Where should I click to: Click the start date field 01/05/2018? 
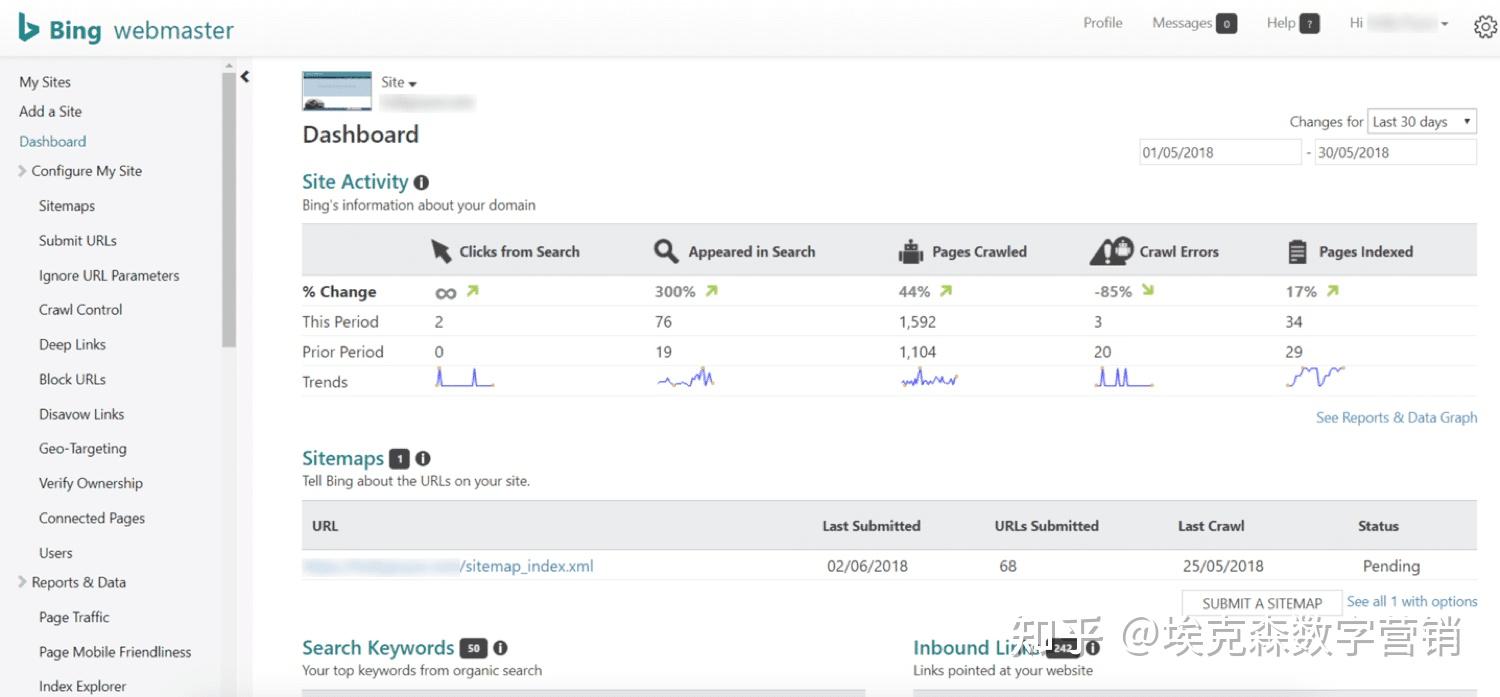click(x=1220, y=152)
